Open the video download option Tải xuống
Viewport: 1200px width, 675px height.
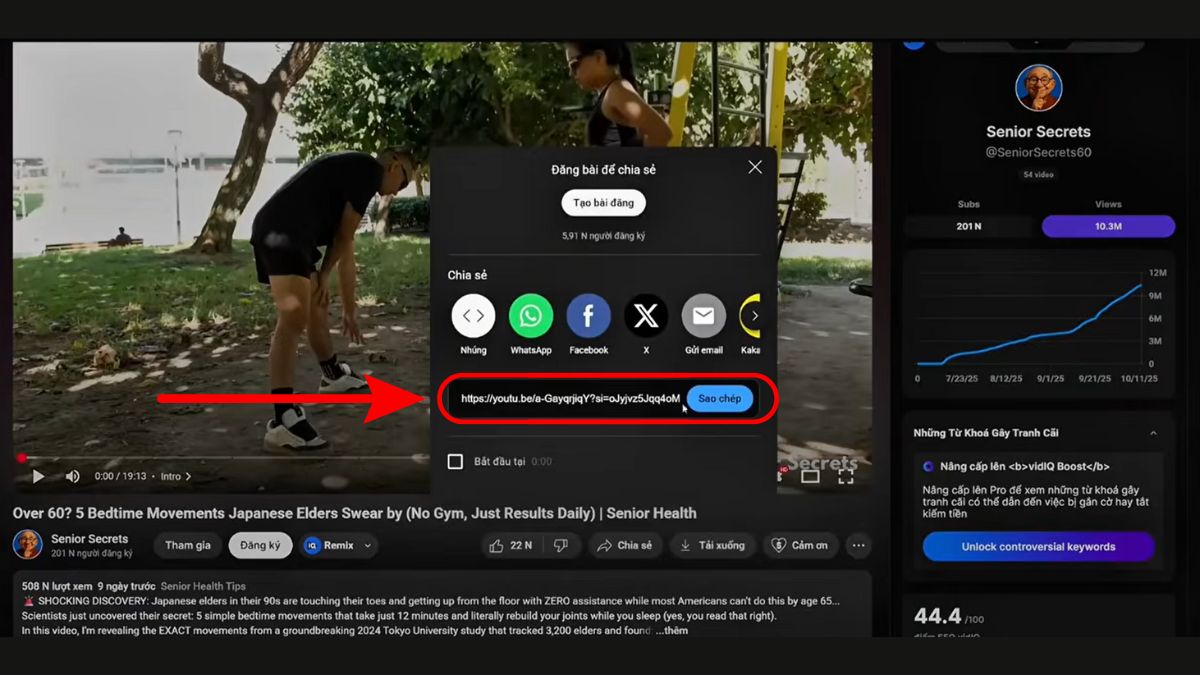713,545
